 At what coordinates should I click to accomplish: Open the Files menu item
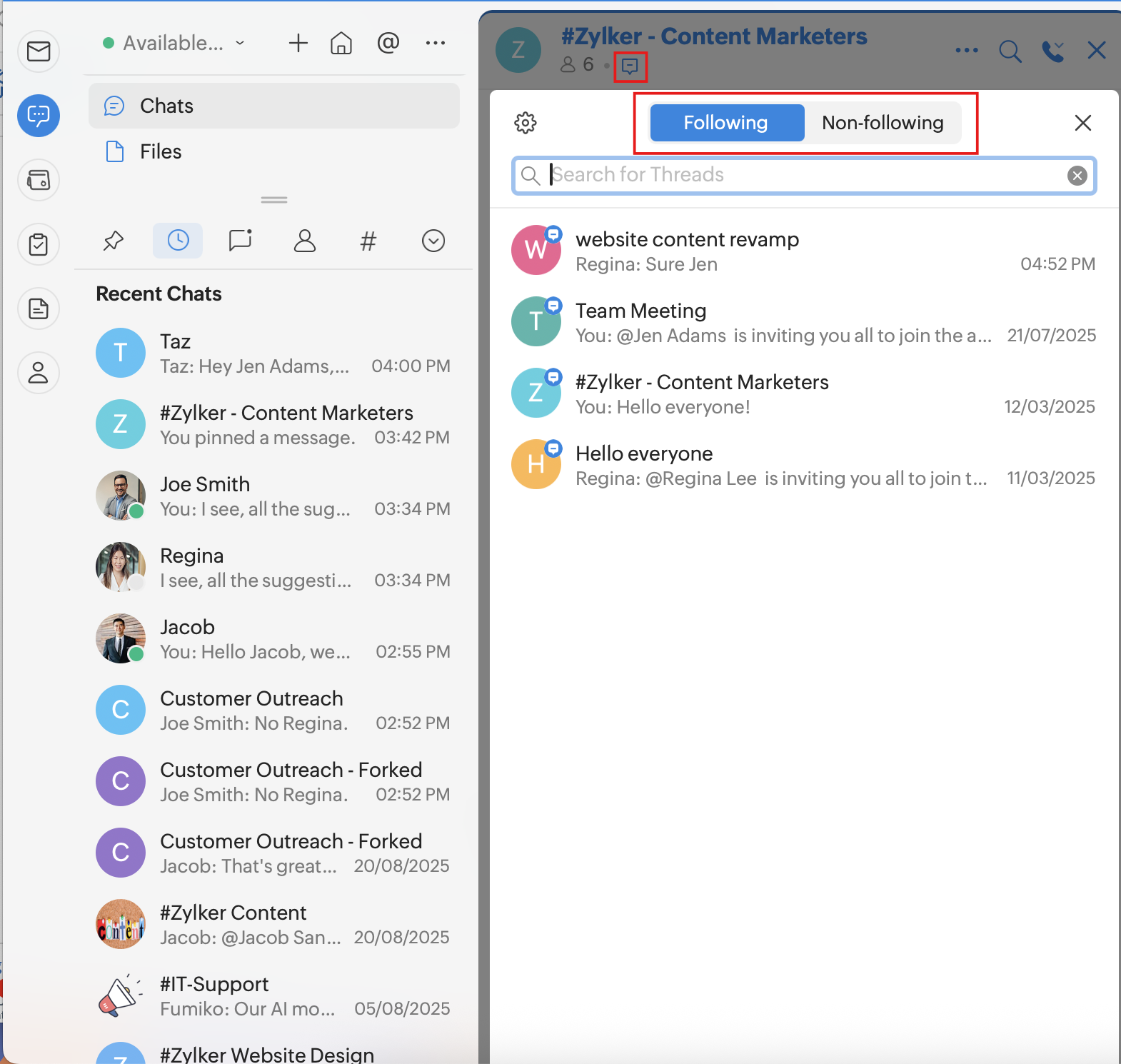point(161,151)
